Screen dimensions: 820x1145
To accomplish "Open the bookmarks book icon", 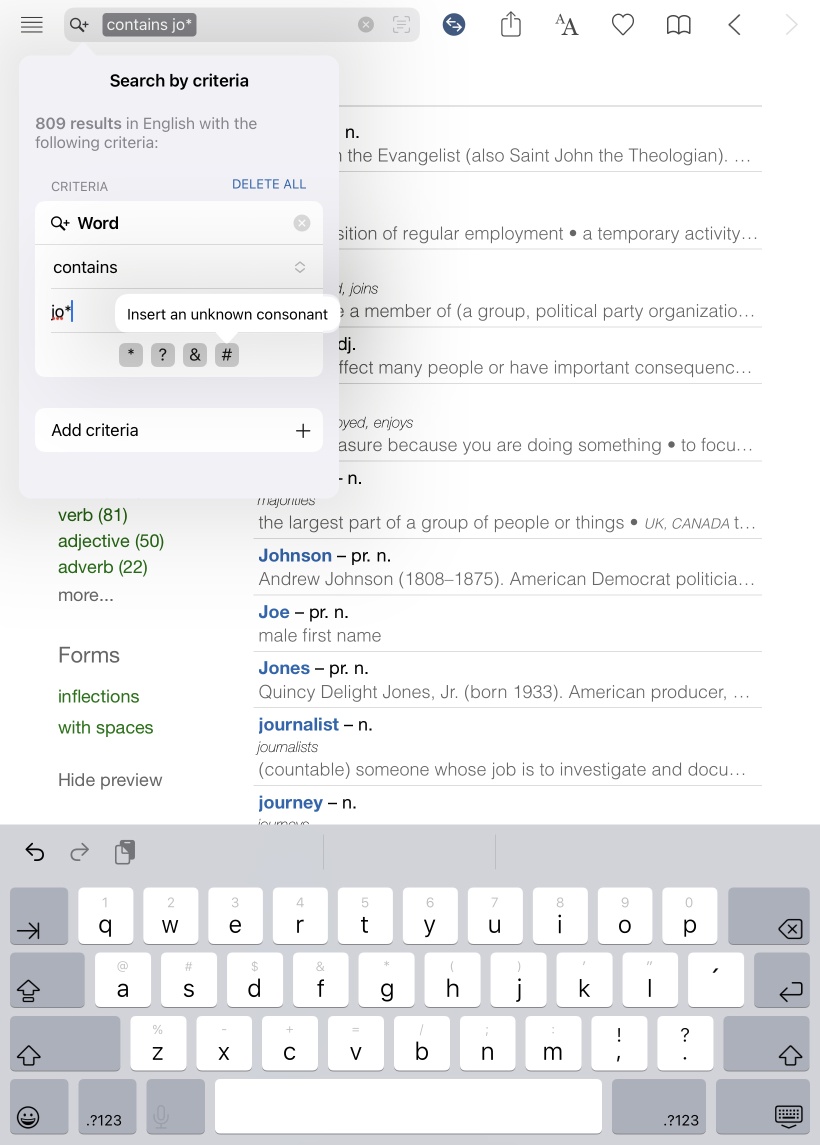I will click(679, 25).
